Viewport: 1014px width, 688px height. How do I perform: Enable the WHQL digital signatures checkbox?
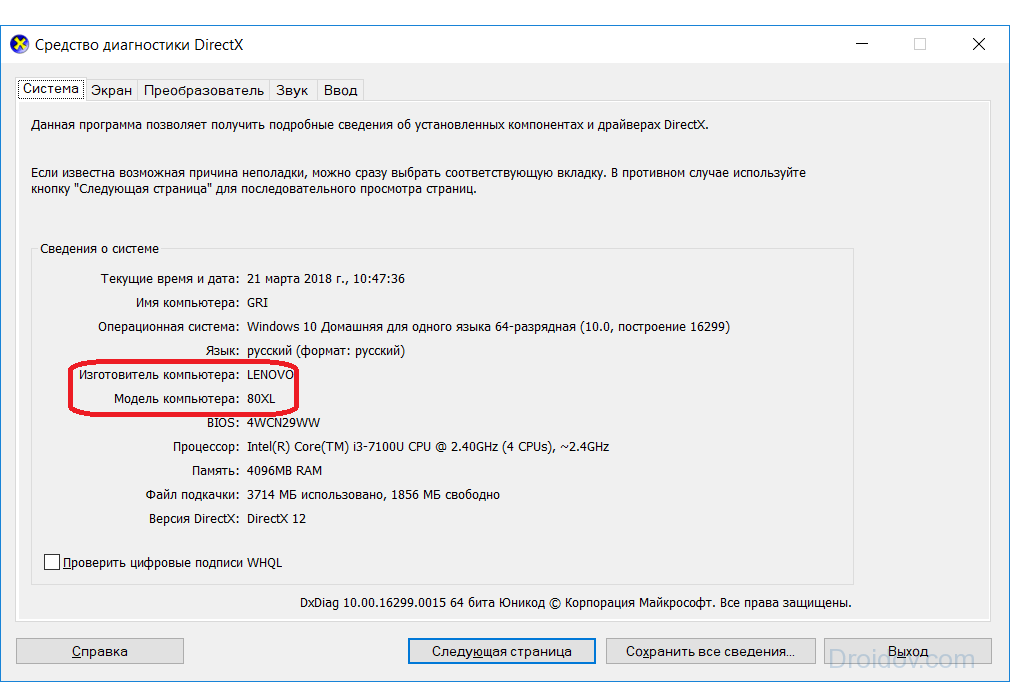pos(52,562)
